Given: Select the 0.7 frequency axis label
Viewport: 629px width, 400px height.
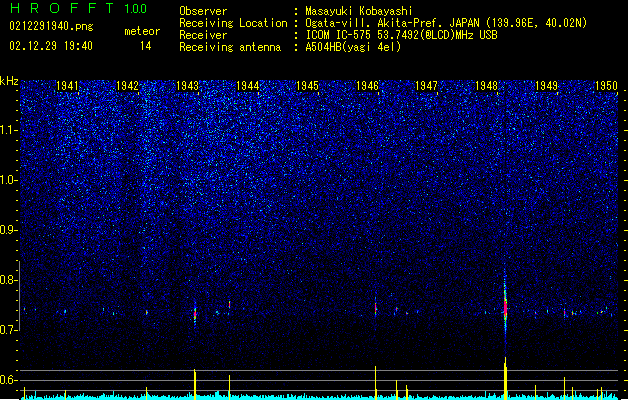Looking at the screenshot, I should [8, 330].
